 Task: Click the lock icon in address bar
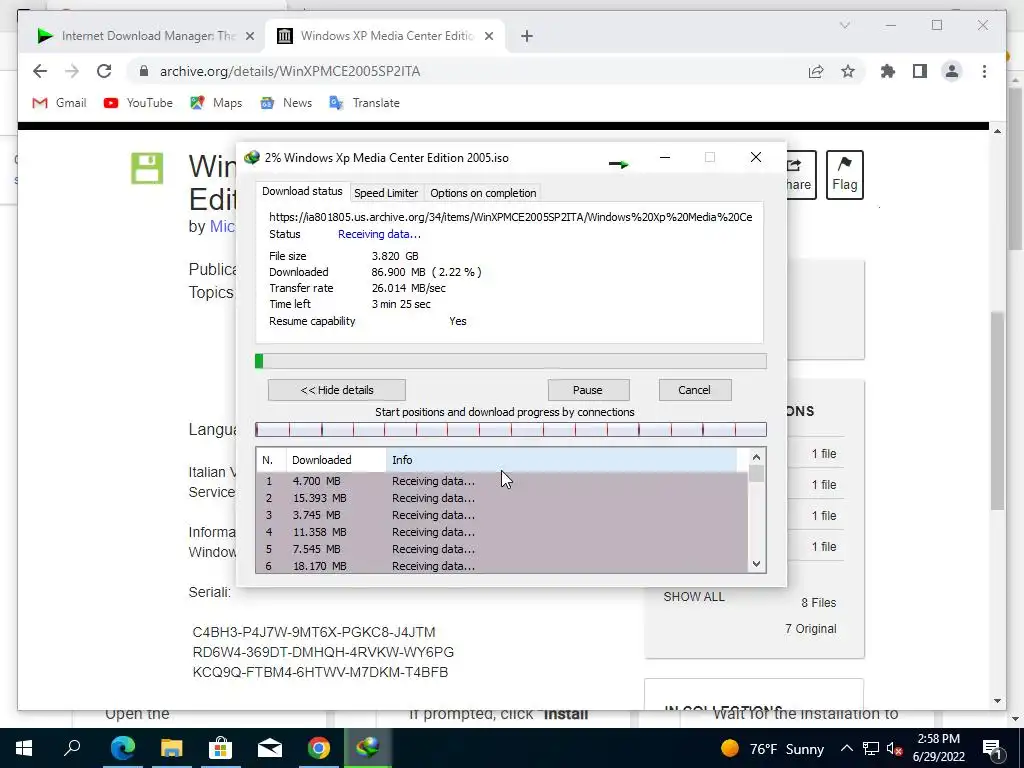pyautogui.click(x=144, y=71)
